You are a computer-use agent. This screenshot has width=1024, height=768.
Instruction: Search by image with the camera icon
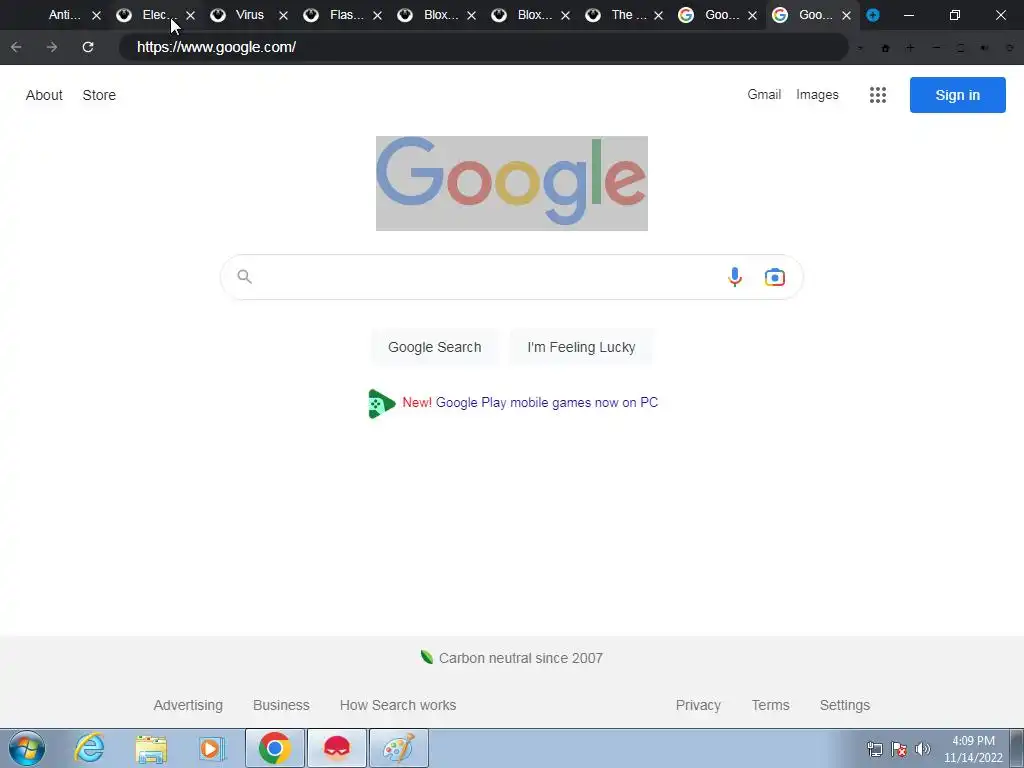click(775, 277)
